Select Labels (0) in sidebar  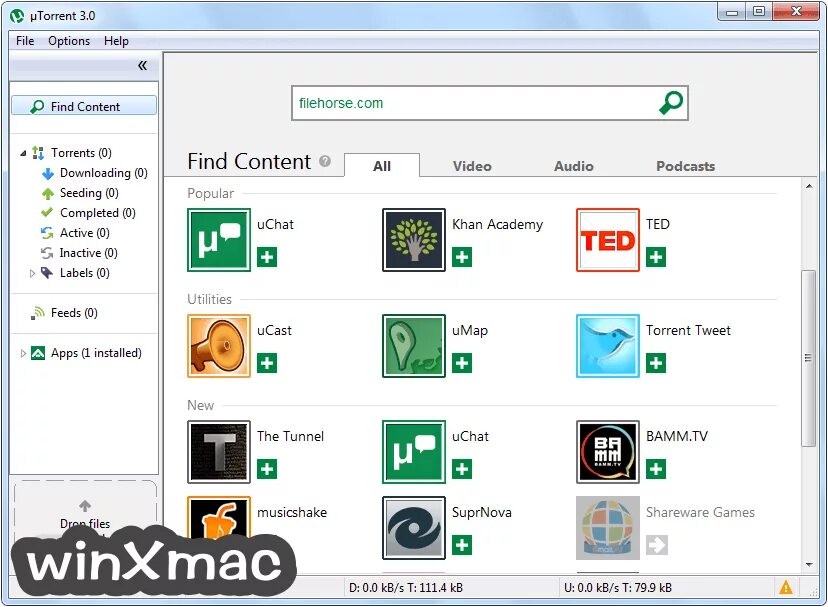(84, 273)
